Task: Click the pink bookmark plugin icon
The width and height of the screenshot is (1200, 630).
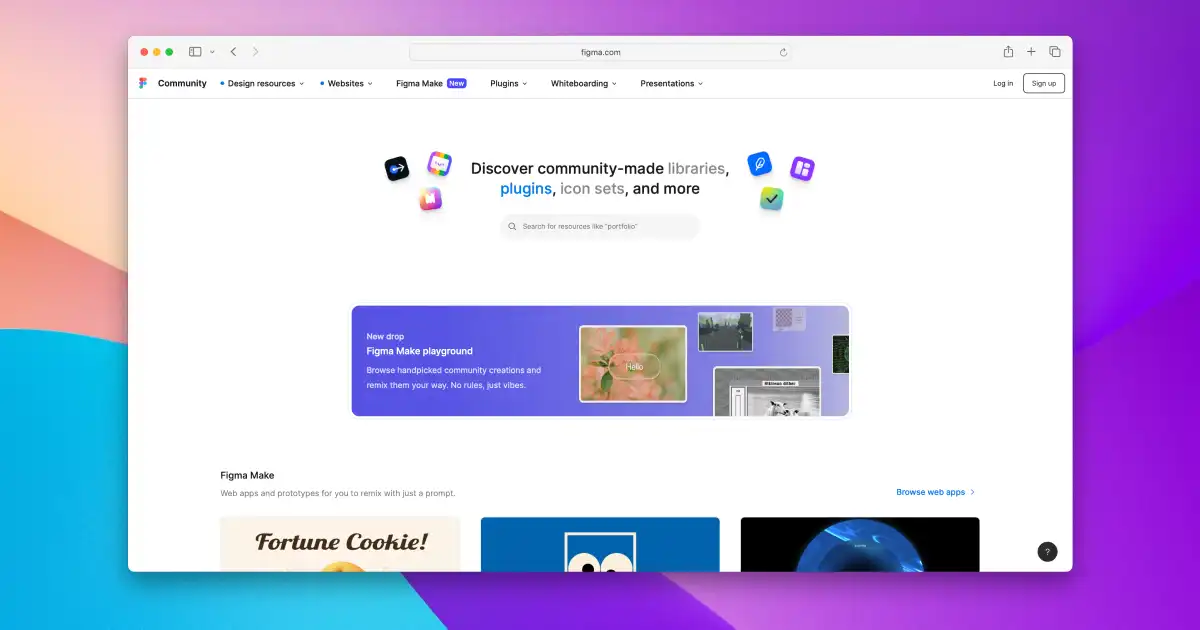Action: pyautogui.click(x=430, y=199)
